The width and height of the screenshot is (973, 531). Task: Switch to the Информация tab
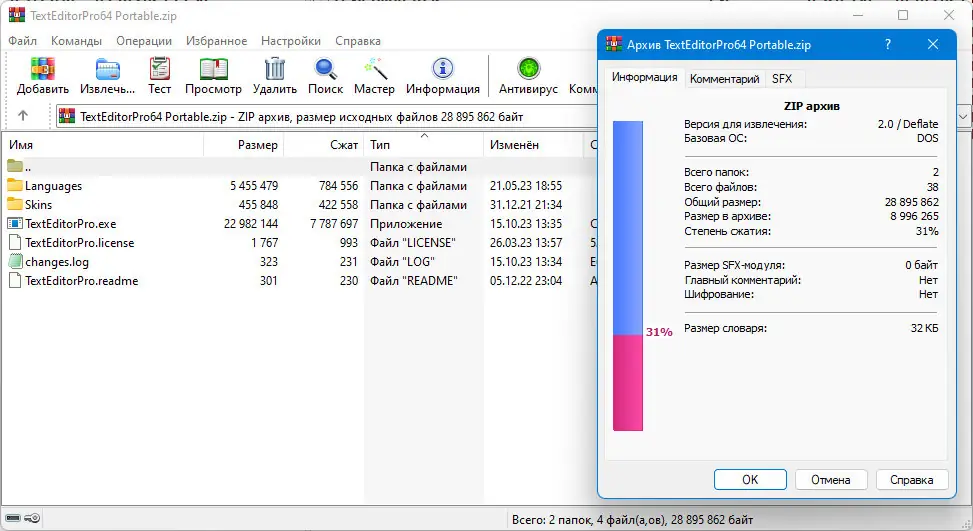point(645,78)
